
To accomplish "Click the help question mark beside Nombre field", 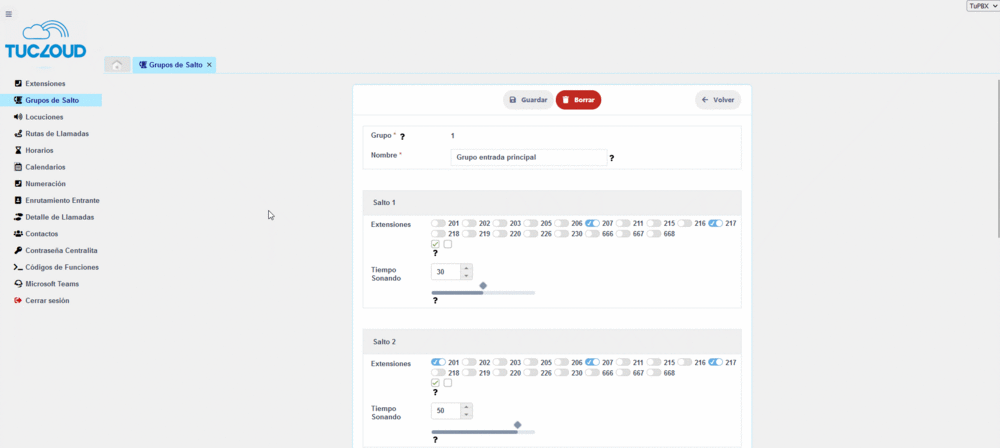I will (x=611, y=158).
